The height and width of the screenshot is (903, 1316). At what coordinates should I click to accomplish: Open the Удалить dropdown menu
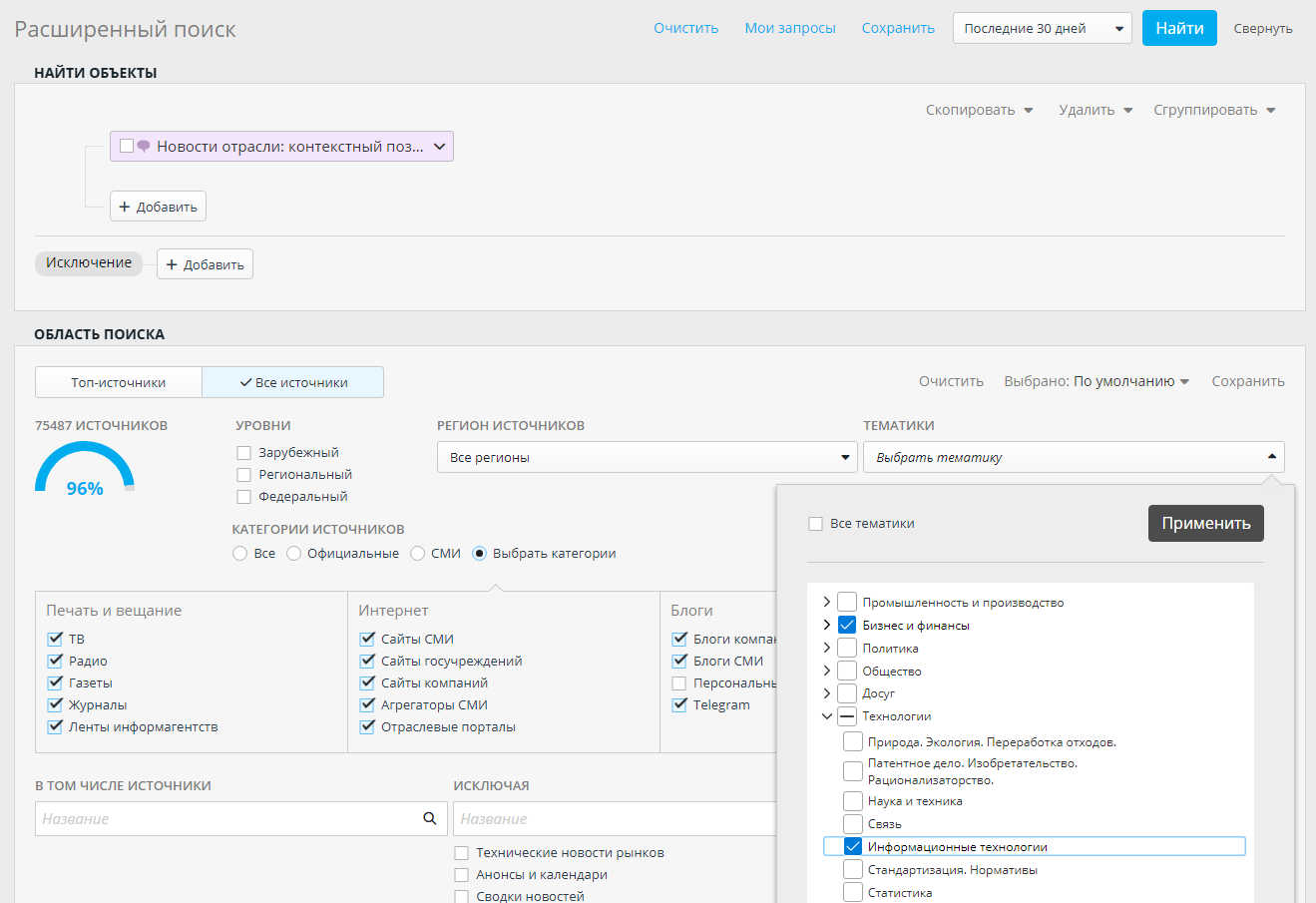click(1096, 110)
